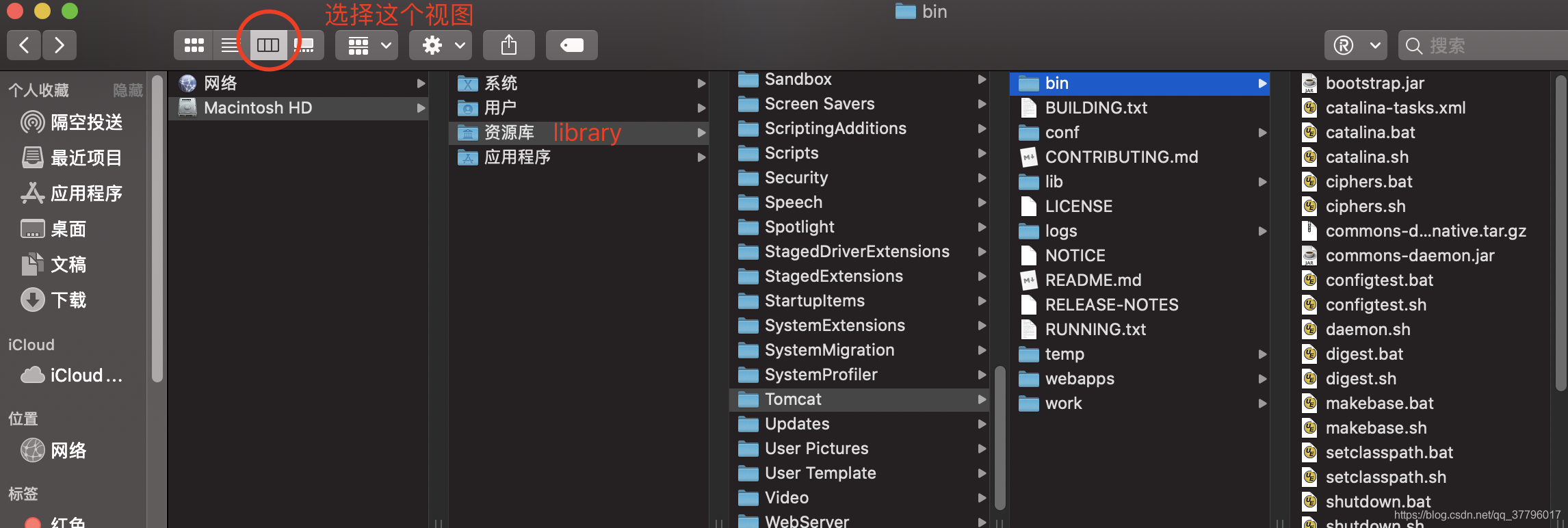1568x528 pixels.
Task: Select the column view button
Action: tap(268, 46)
